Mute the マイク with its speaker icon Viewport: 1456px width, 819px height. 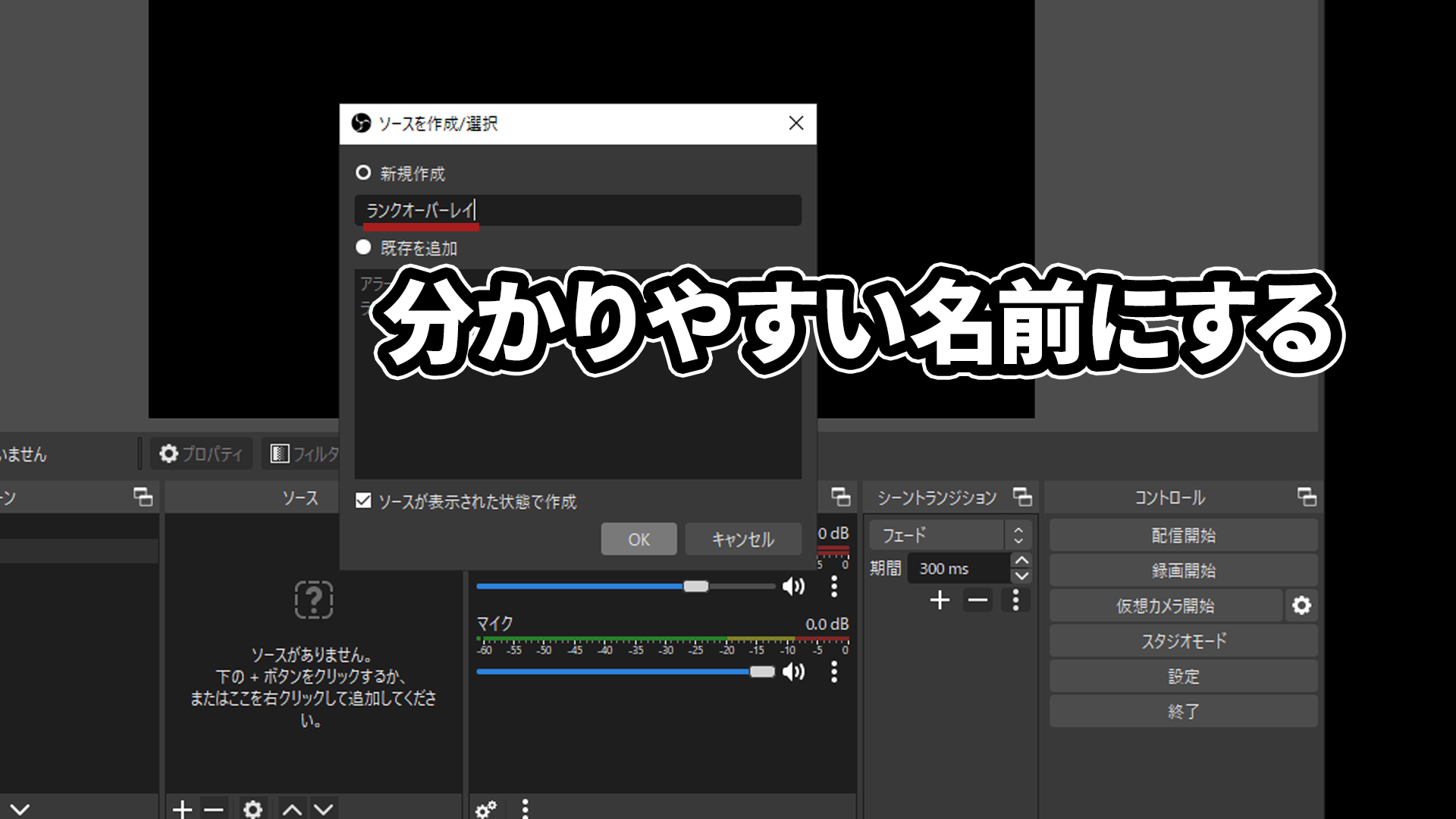795,672
